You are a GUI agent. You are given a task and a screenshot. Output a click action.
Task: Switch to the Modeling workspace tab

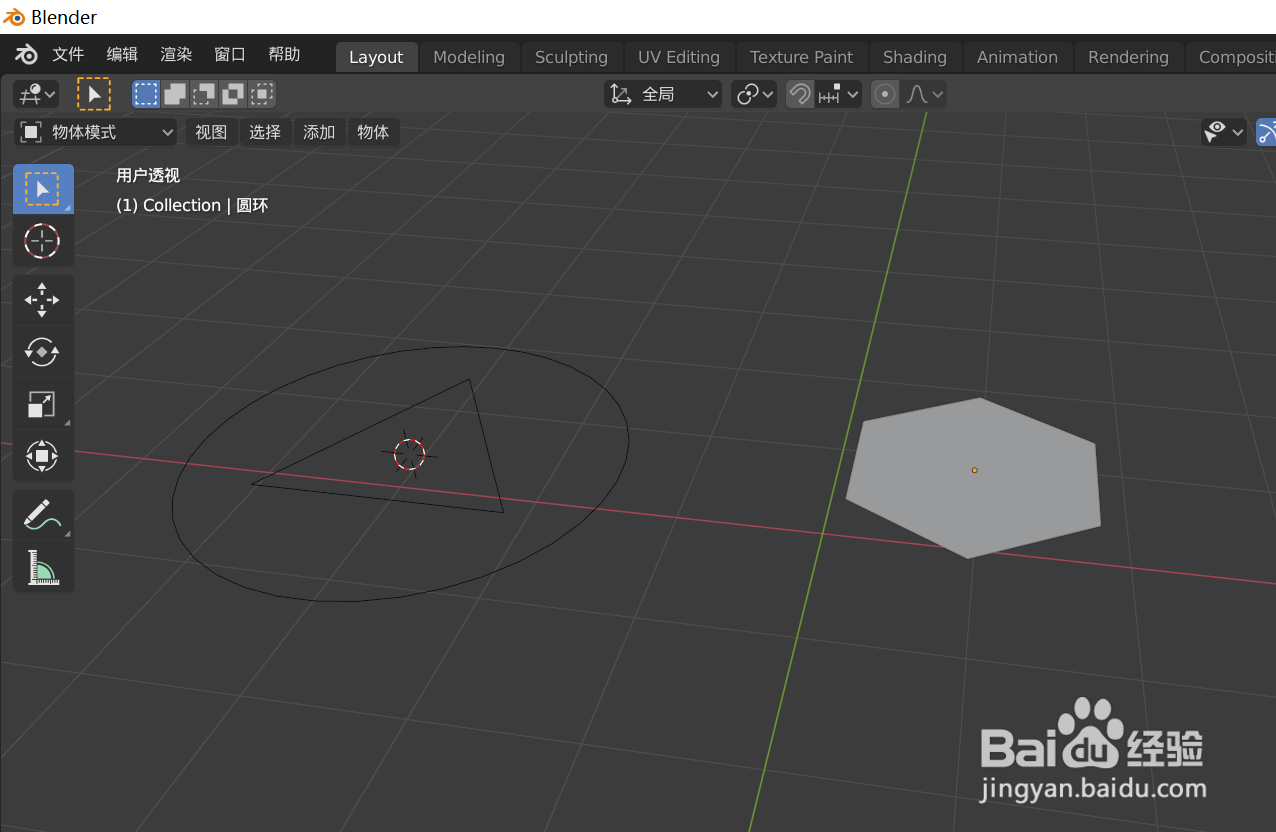pos(469,57)
